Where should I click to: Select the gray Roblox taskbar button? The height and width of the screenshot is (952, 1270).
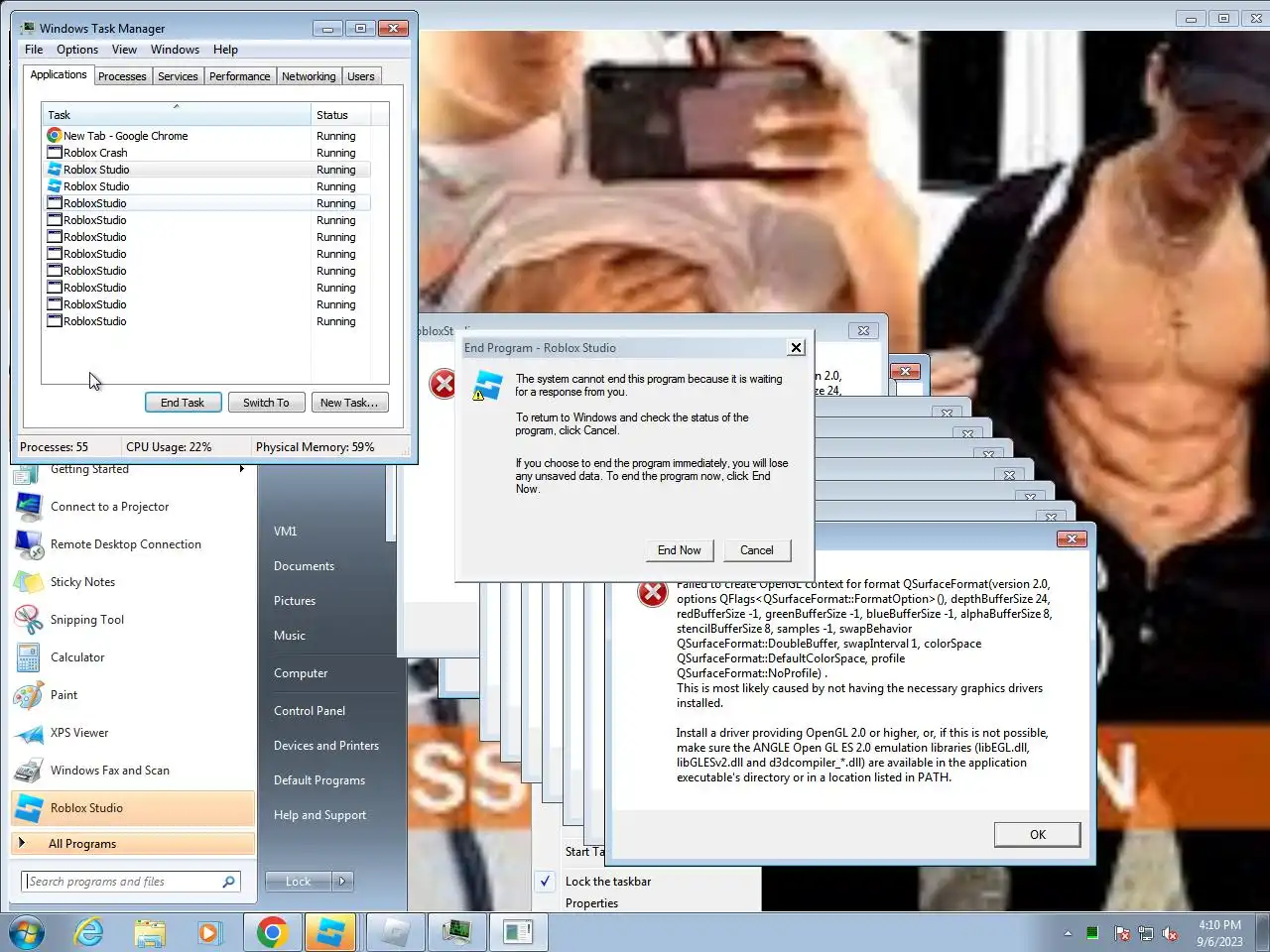[395, 932]
